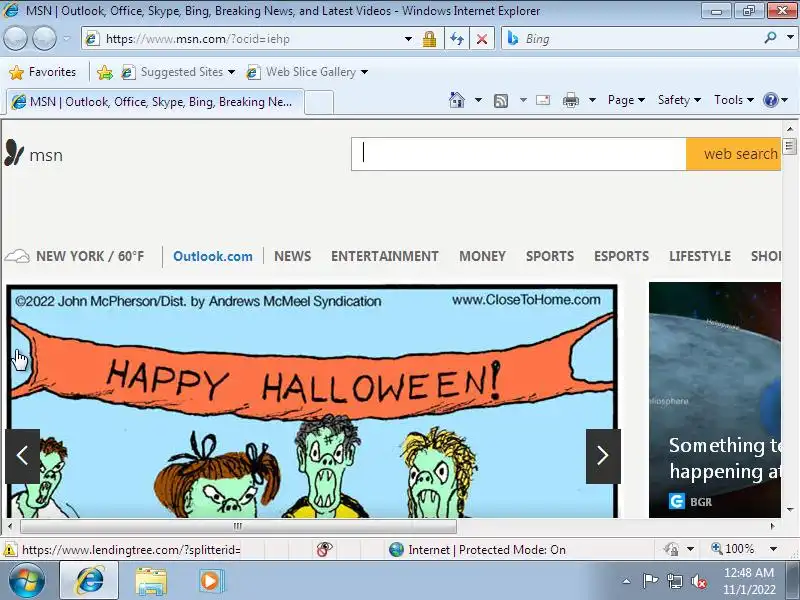Screen dimensions: 800x600
Task: Click Internet Explorer taskbar icon
Action: pyautogui.click(x=89, y=581)
